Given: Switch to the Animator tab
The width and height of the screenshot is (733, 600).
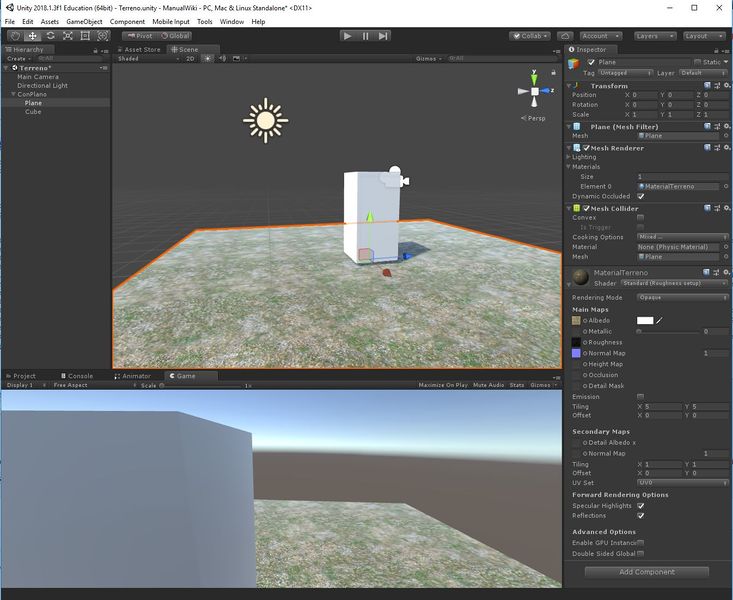Looking at the screenshot, I should [x=133, y=376].
